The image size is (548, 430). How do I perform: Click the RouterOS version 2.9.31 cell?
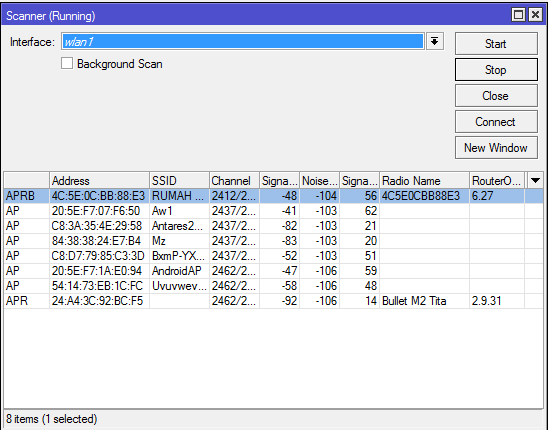click(497, 301)
